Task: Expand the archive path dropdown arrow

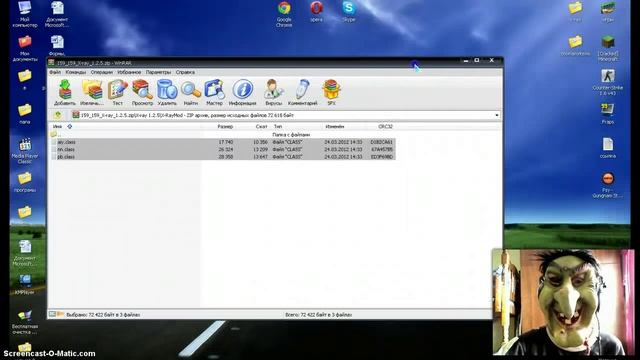Action: pyautogui.click(x=497, y=116)
